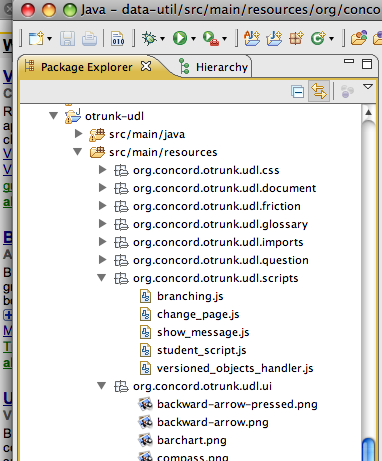Select org.concord.otrunk.udl.document package
Image resolution: width=382 pixels, height=461 pixels.
pyautogui.click(x=224, y=188)
